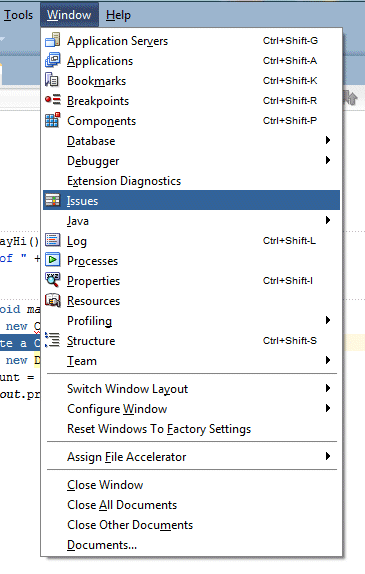Screen dimensions: 365x574
Task: Open the Resources label
Action: click(93, 301)
